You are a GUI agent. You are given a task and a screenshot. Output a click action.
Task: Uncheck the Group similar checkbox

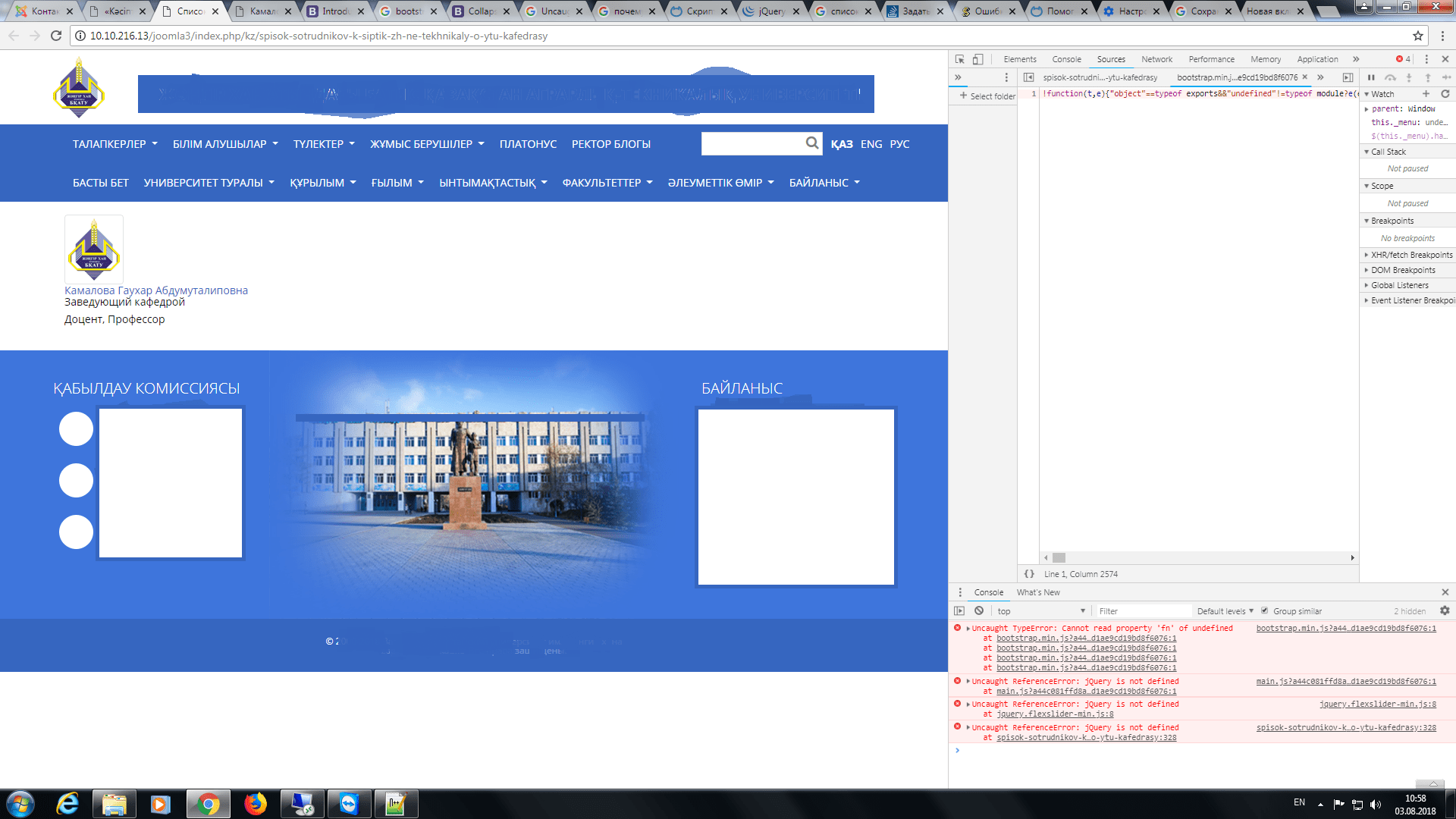pos(1265,610)
